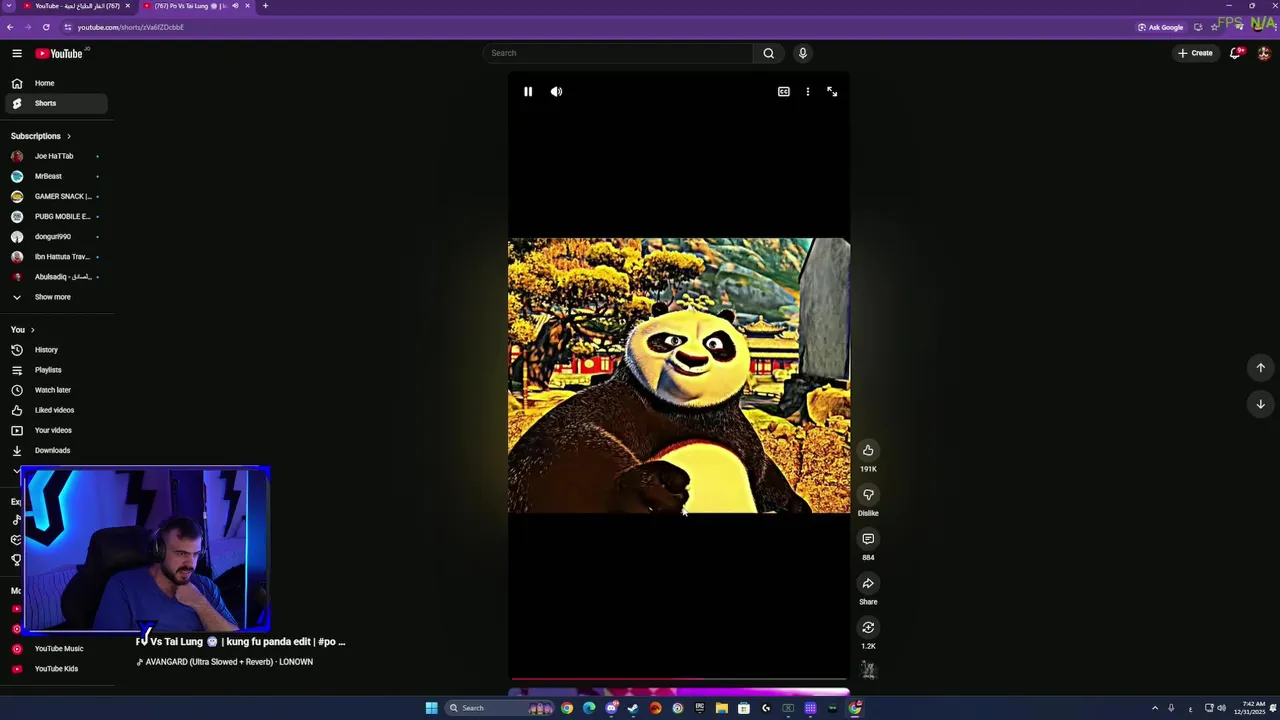Open Ibn Hattuta Trav... subscription
Image resolution: width=1280 pixels, height=720 pixels.
pyautogui.click(x=57, y=257)
